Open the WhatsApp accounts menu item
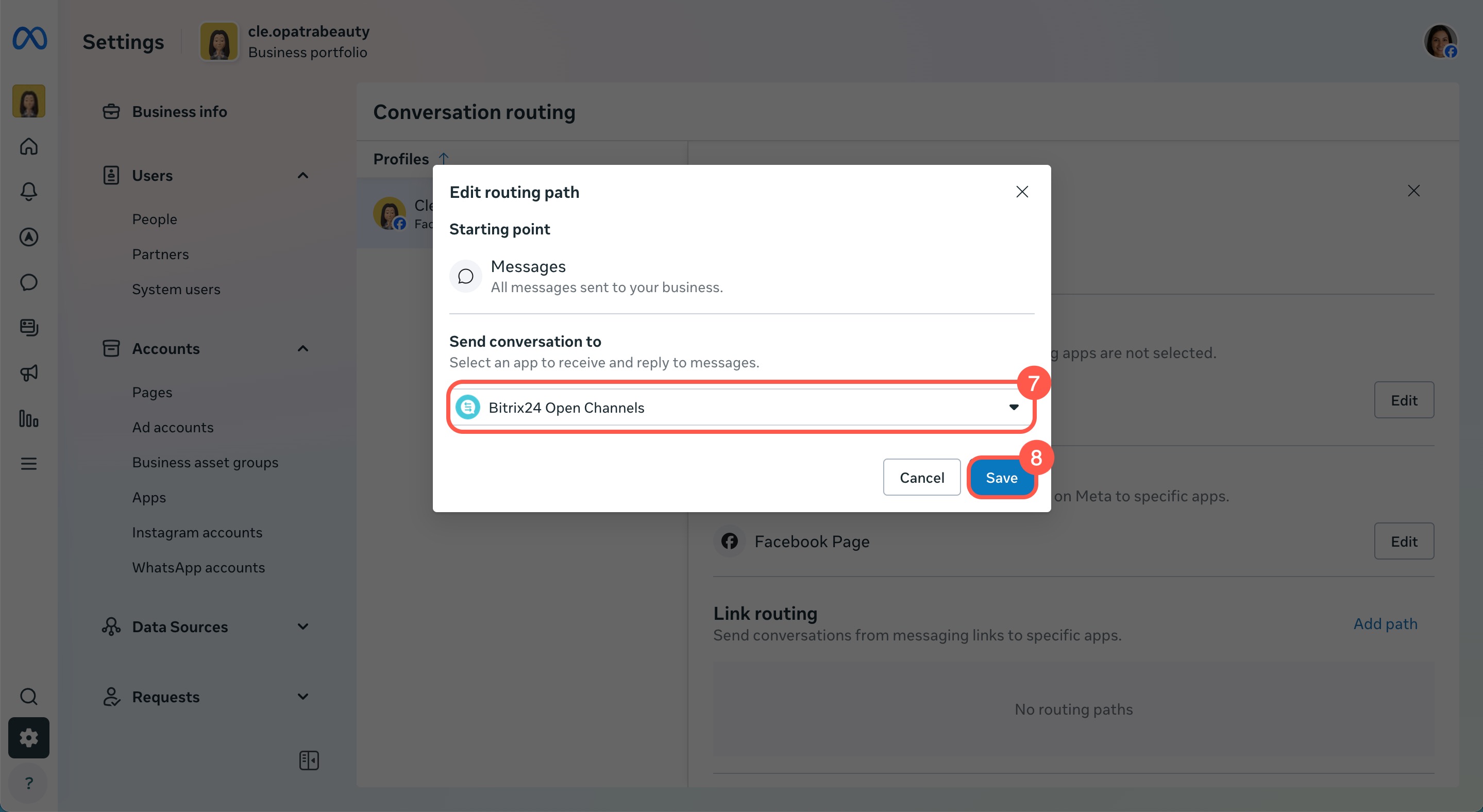This screenshot has width=1483, height=812. [x=198, y=567]
